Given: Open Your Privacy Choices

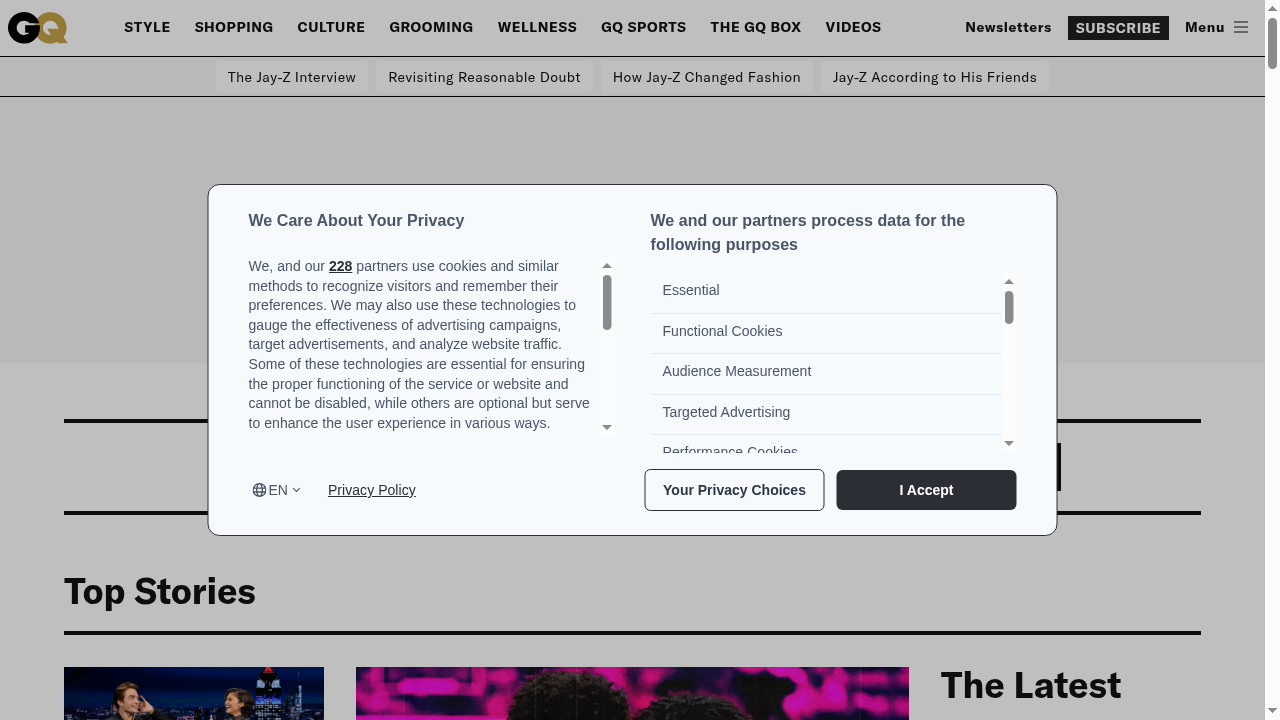Looking at the screenshot, I should click(x=734, y=490).
